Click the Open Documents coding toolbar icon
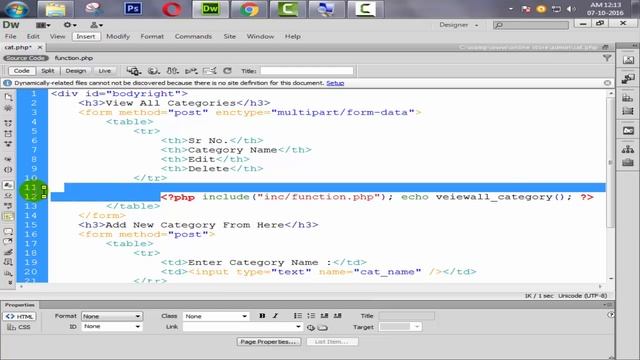Screen dimensions: 640x360 8,97
